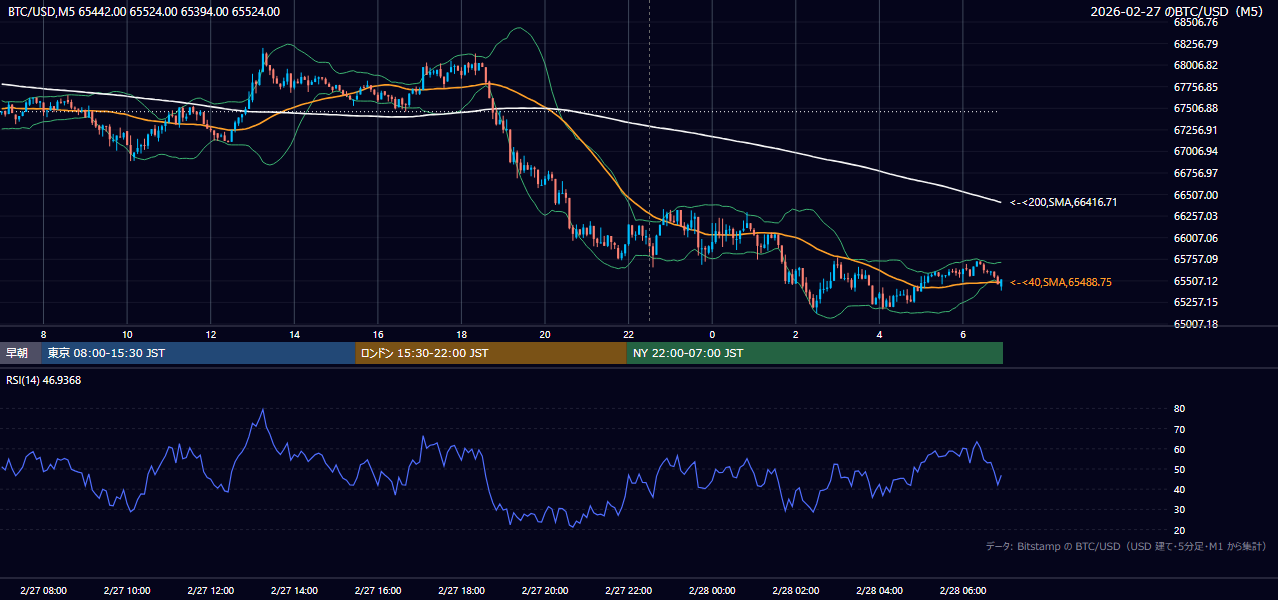
Task: Click the bottom time label 2/27 16:00
Action: click(x=378, y=590)
